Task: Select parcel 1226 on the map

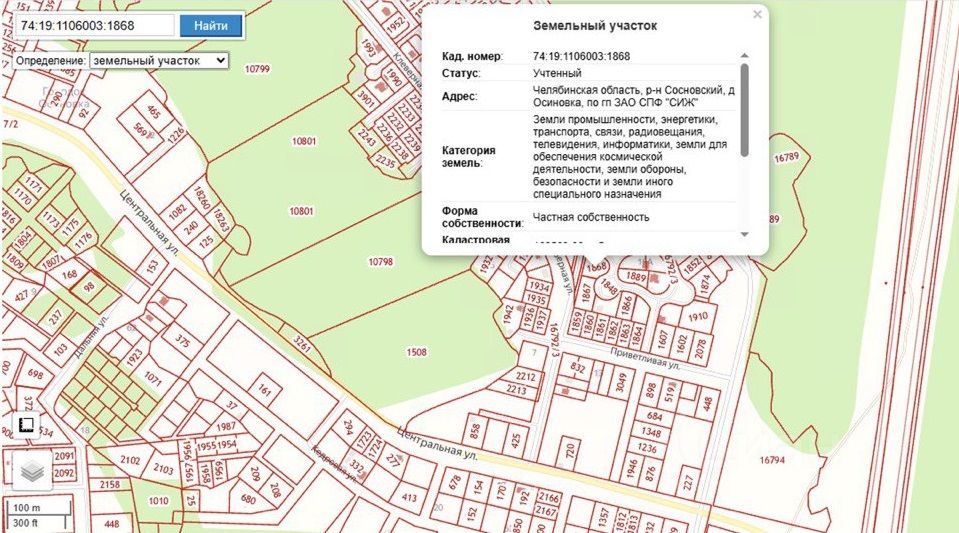Action: [176, 133]
